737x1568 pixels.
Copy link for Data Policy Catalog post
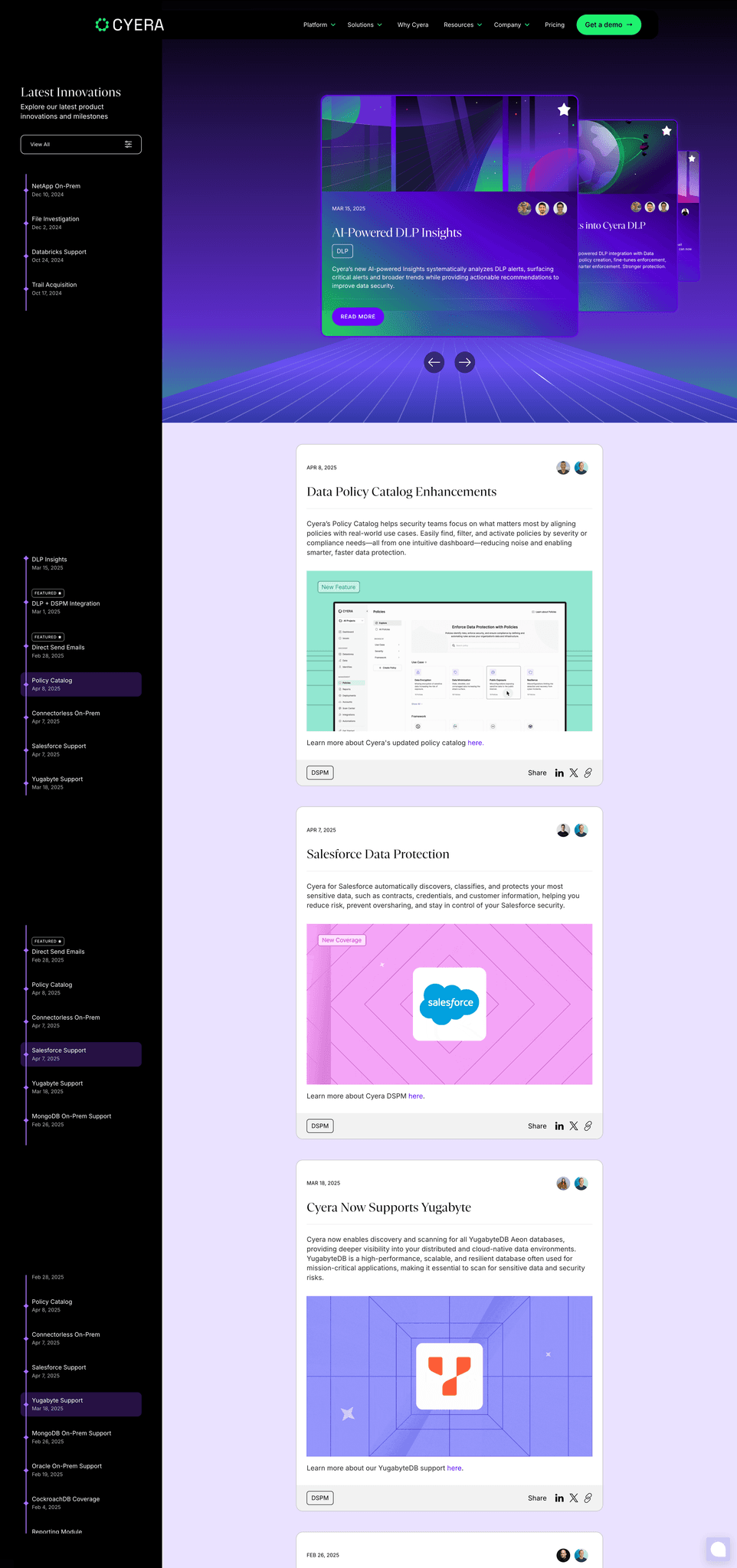point(588,773)
